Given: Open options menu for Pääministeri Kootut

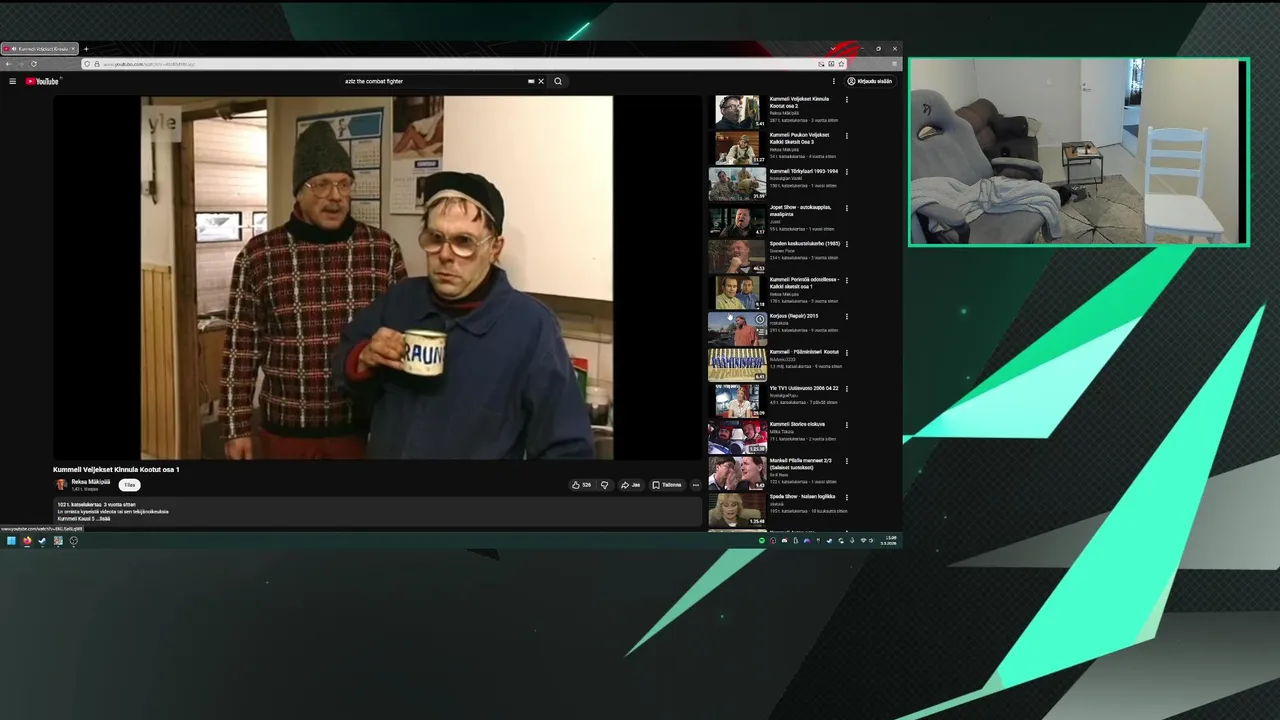Looking at the screenshot, I should tap(847, 352).
